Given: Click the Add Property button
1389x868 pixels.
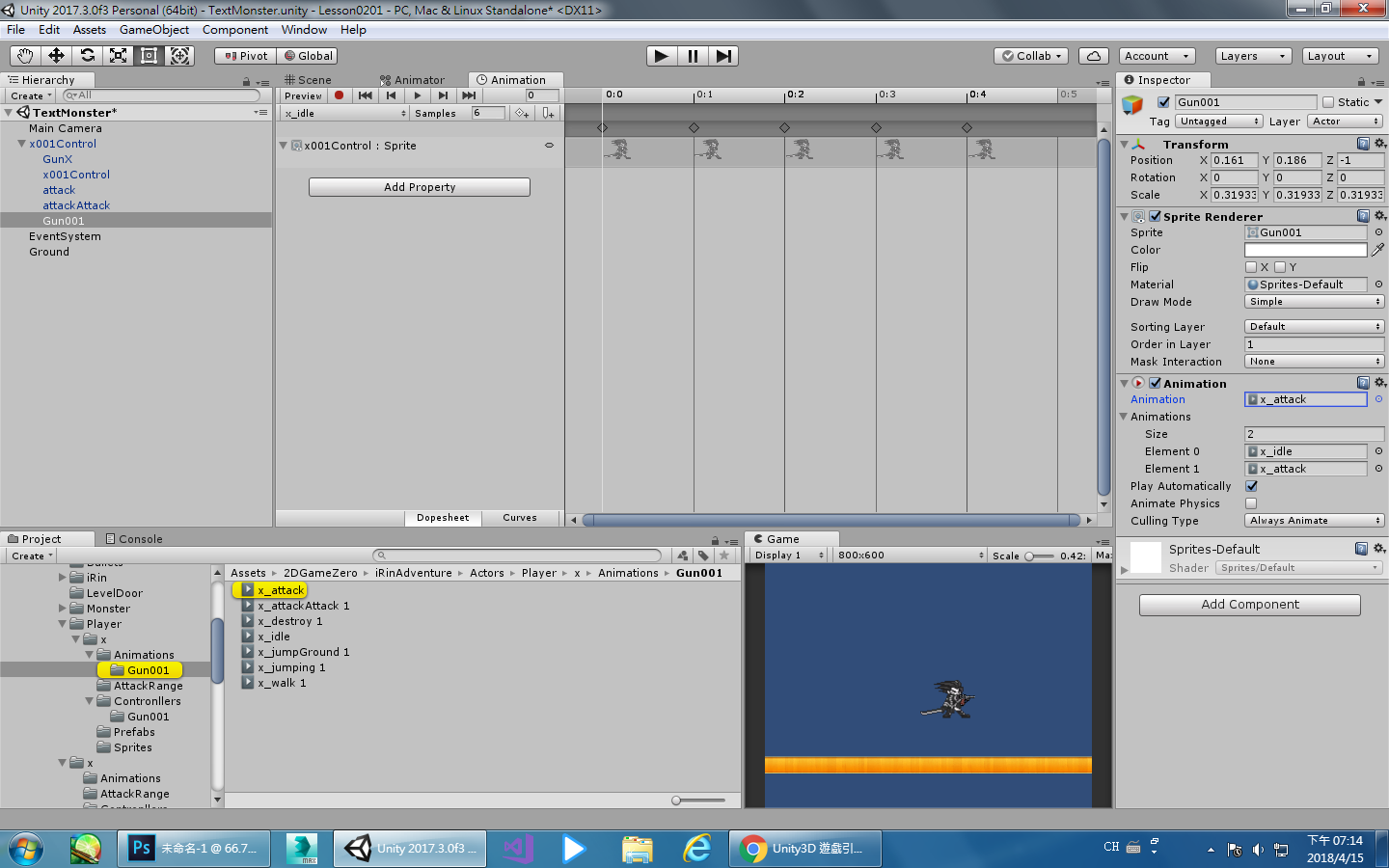Looking at the screenshot, I should [x=419, y=186].
